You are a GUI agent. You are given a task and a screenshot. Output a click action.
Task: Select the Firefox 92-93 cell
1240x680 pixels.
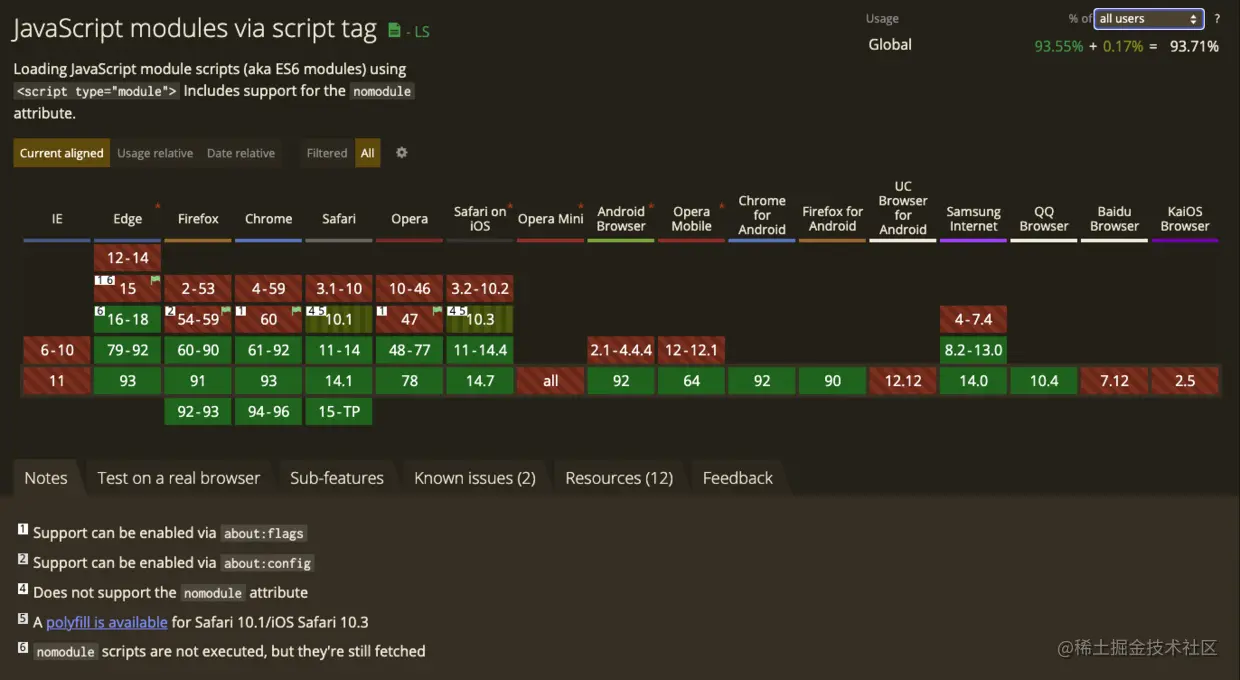198,412
